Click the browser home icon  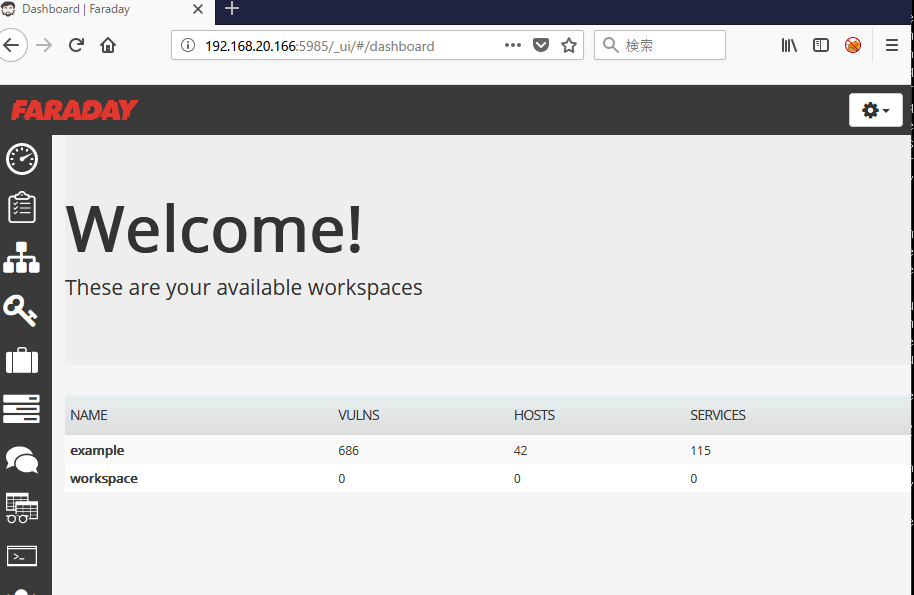click(108, 45)
